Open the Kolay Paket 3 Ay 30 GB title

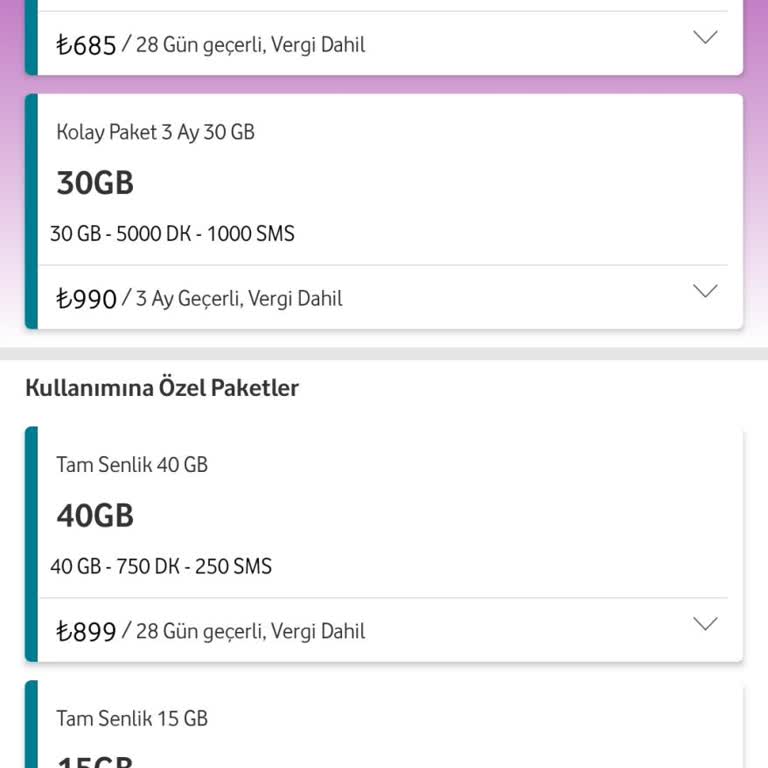(x=155, y=132)
